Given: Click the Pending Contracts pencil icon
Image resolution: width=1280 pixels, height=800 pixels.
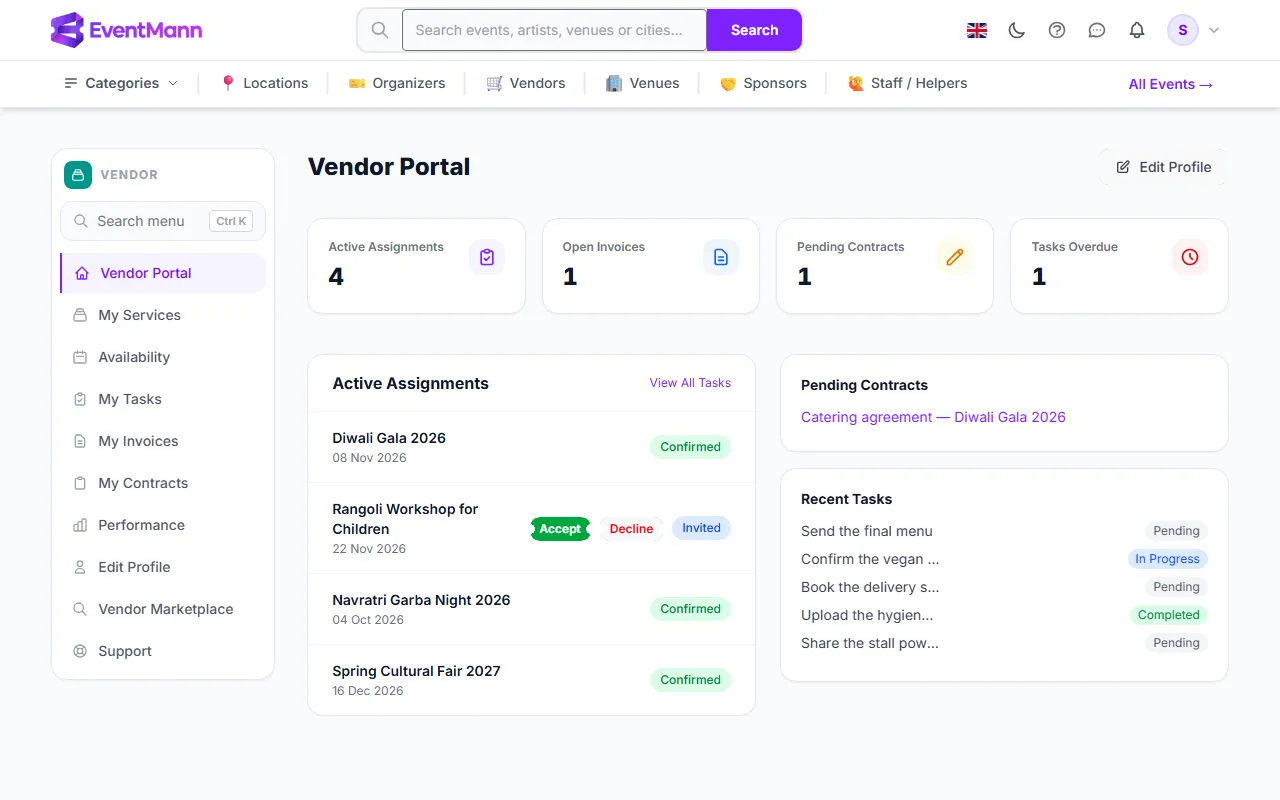Looking at the screenshot, I should point(955,257).
